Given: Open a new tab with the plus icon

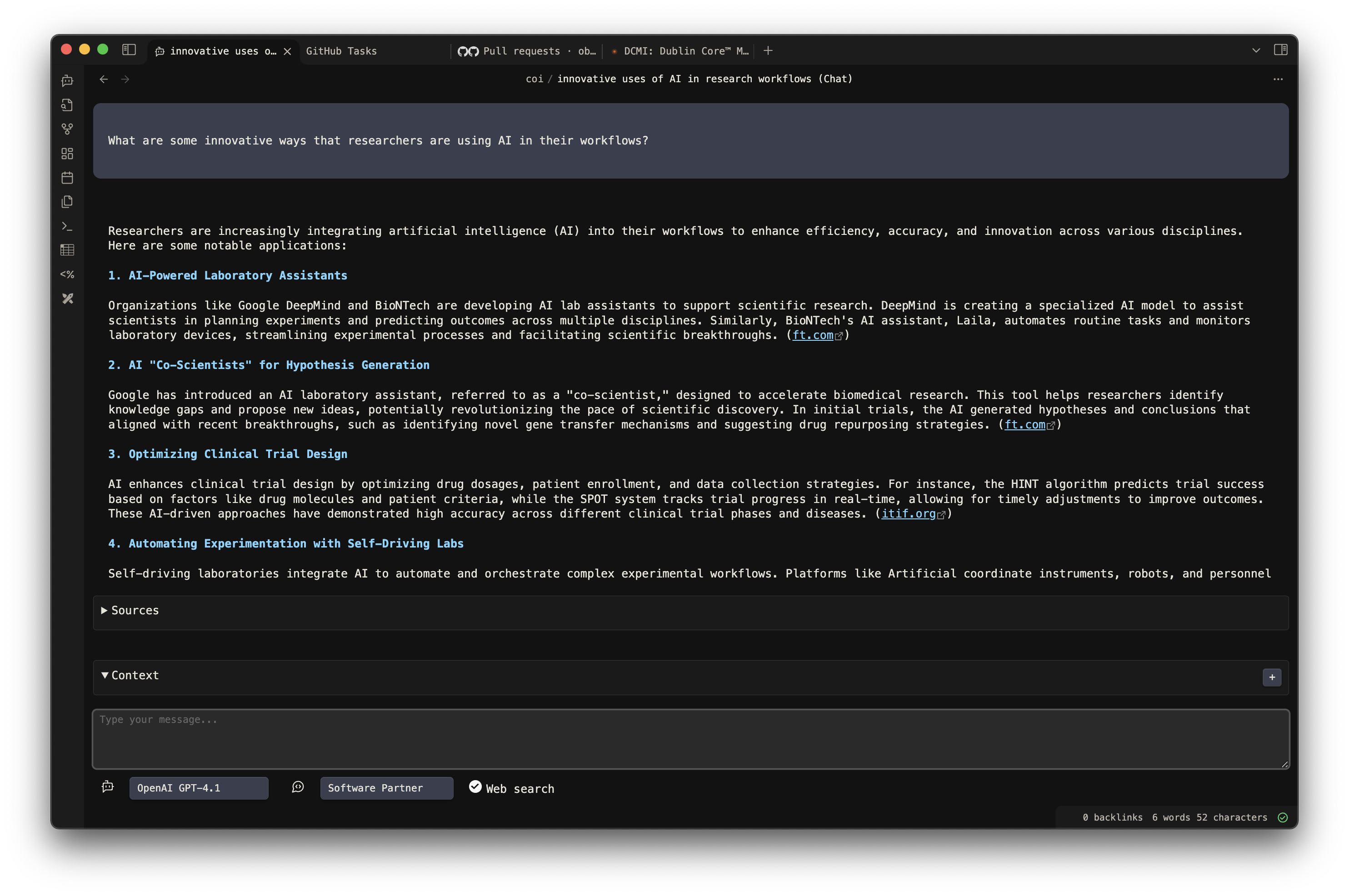Looking at the screenshot, I should click(768, 51).
